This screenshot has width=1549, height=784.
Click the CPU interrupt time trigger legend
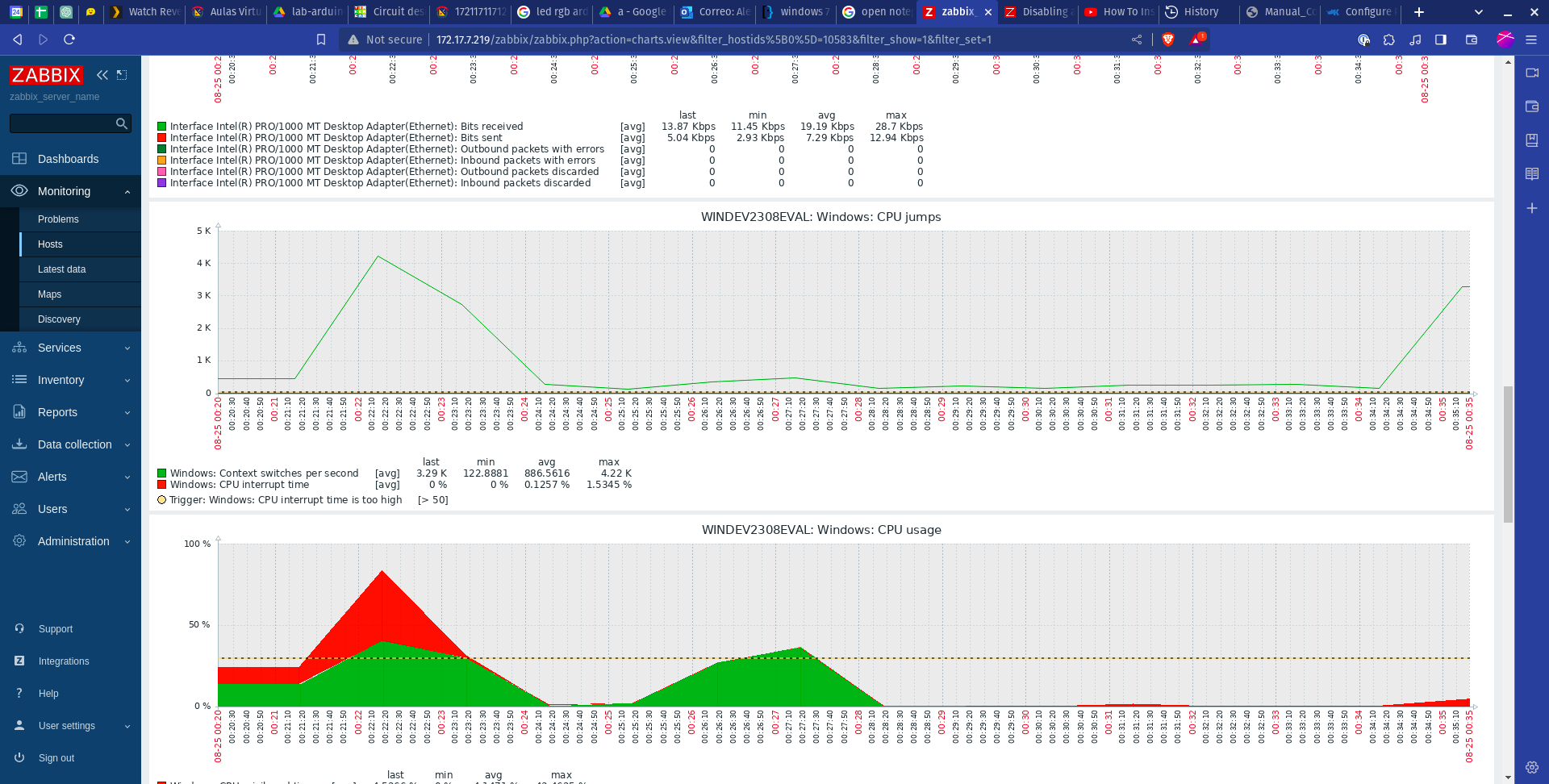click(x=286, y=500)
